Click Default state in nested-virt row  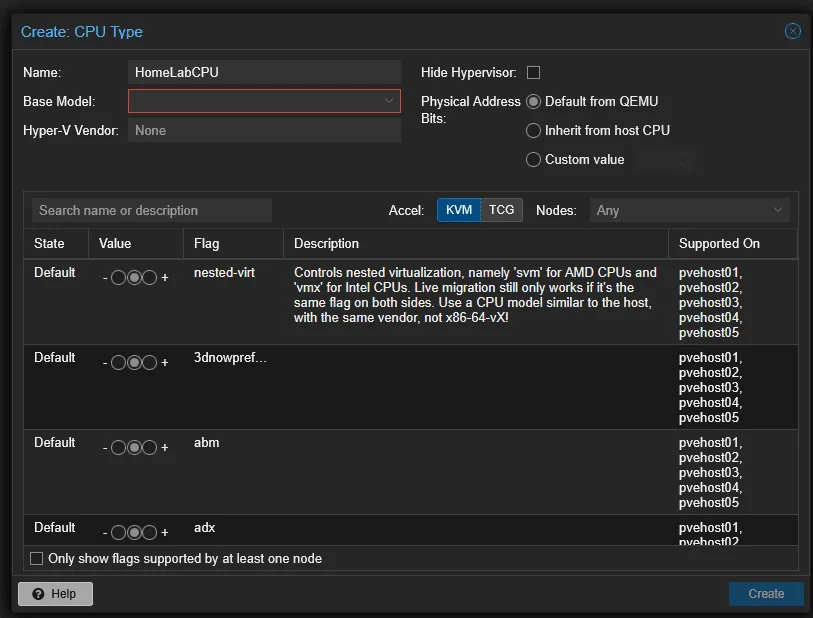54,272
